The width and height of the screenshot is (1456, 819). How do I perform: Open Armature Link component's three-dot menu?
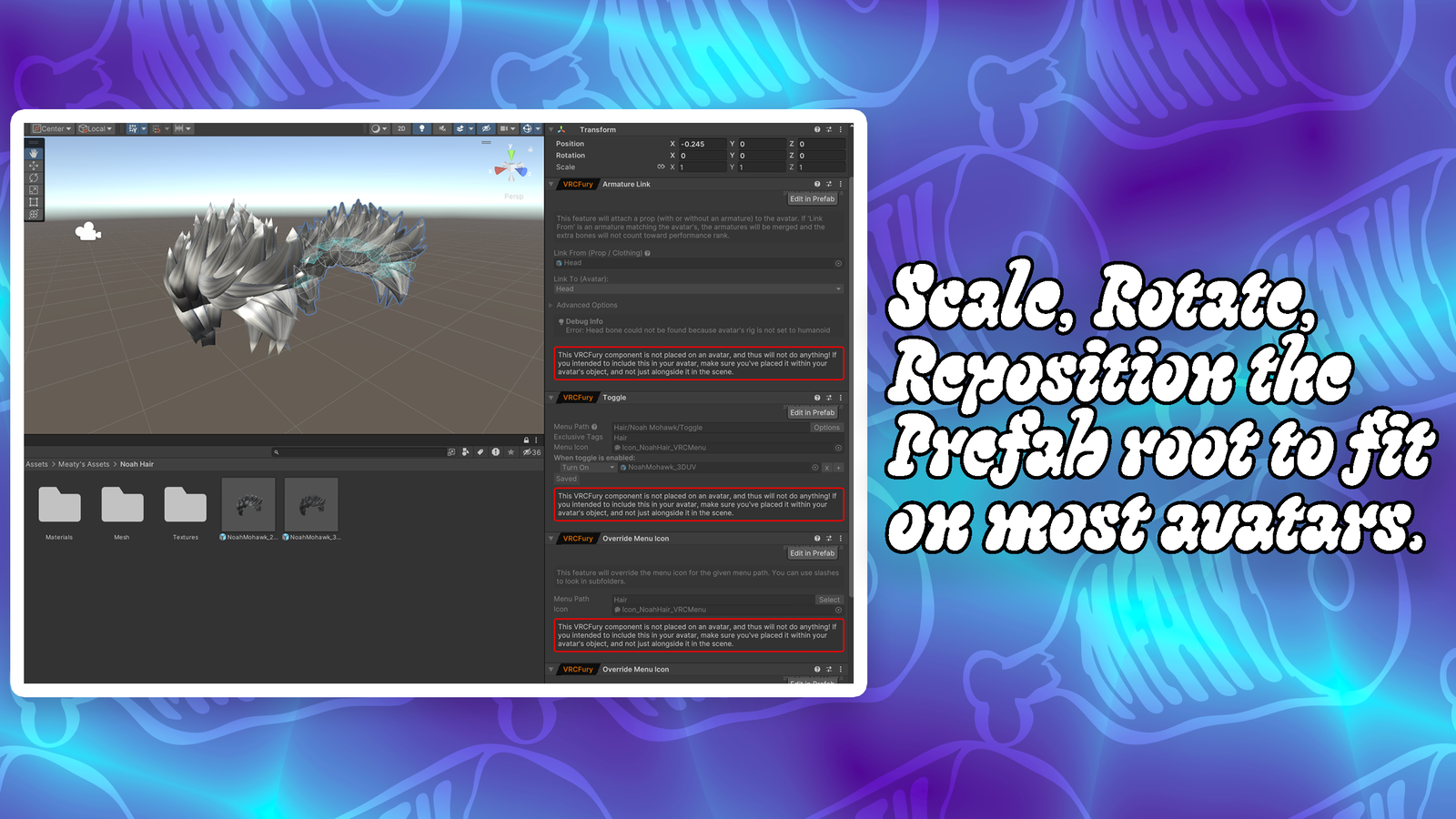click(840, 184)
